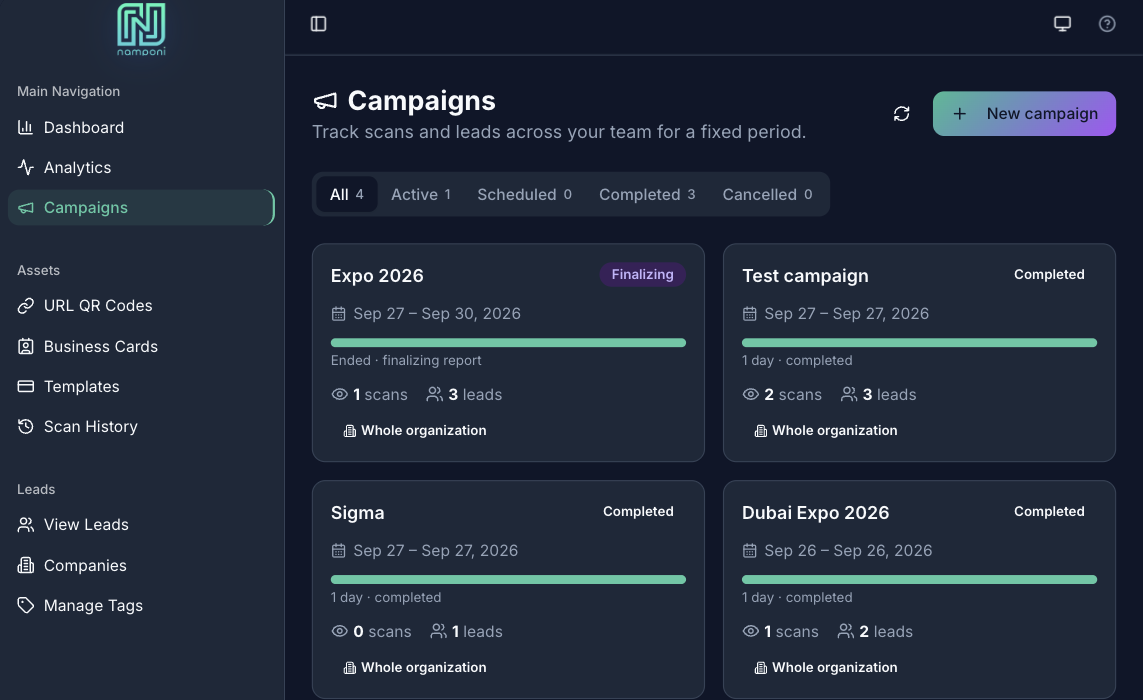This screenshot has width=1143, height=700.
Task: Create a New campaign
Action: pyautogui.click(x=1024, y=114)
